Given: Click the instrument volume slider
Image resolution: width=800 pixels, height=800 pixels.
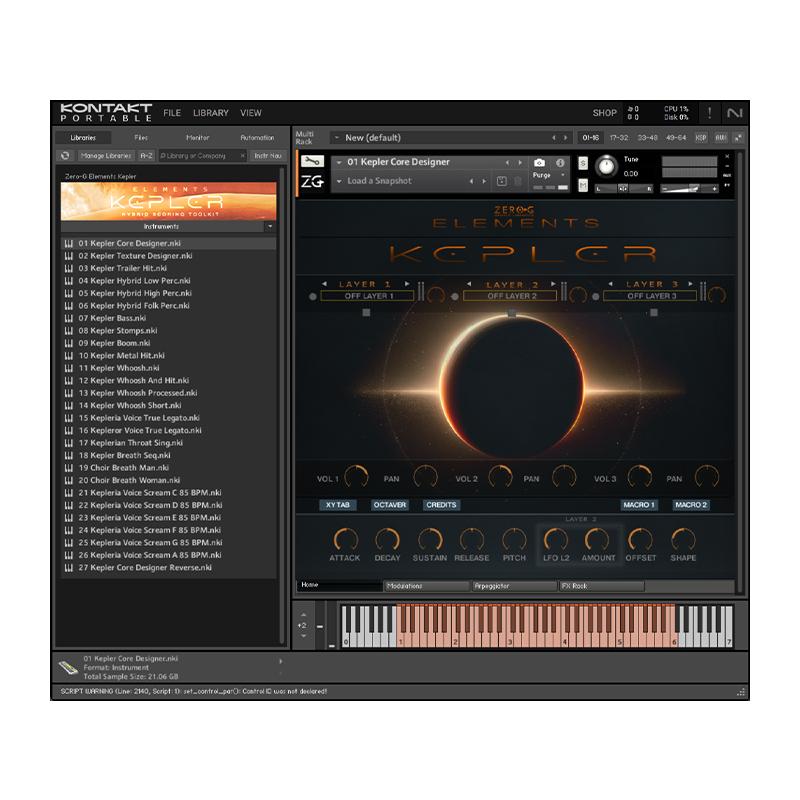Looking at the screenshot, I should click(689, 189).
